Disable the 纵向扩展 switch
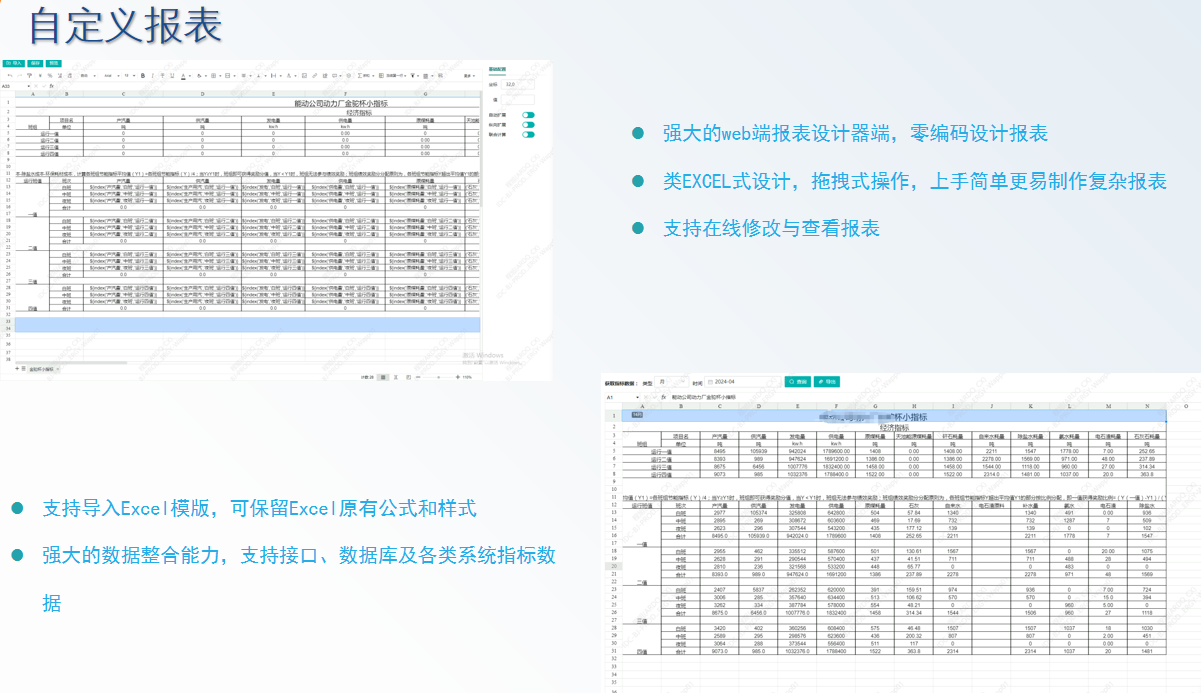1201x693 pixels. tap(528, 125)
